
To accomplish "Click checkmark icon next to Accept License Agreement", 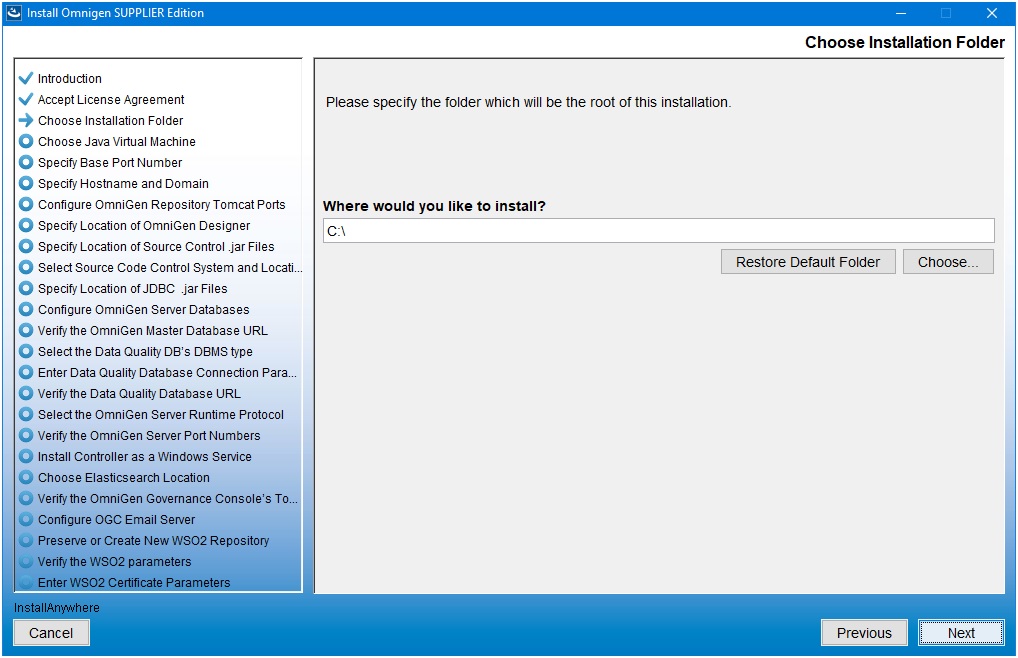I will click(x=26, y=99).
